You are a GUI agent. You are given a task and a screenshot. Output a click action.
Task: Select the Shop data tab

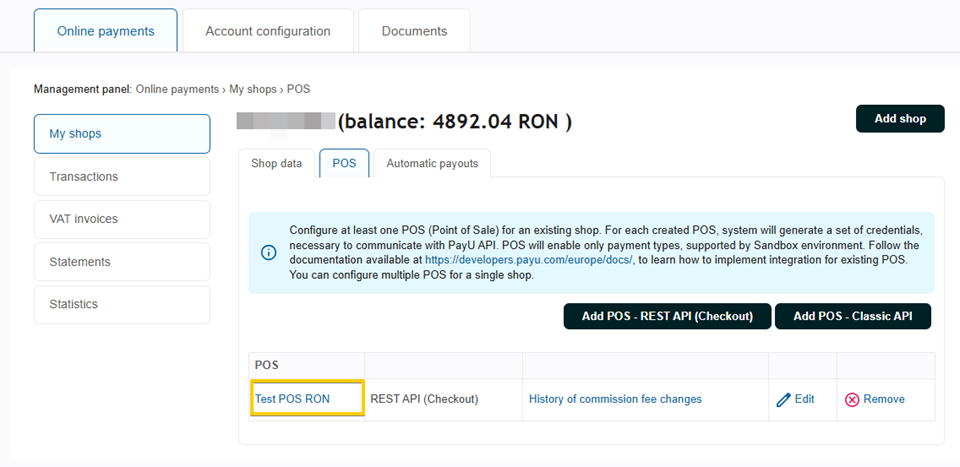pyautogui.click(x=276, y=163)
